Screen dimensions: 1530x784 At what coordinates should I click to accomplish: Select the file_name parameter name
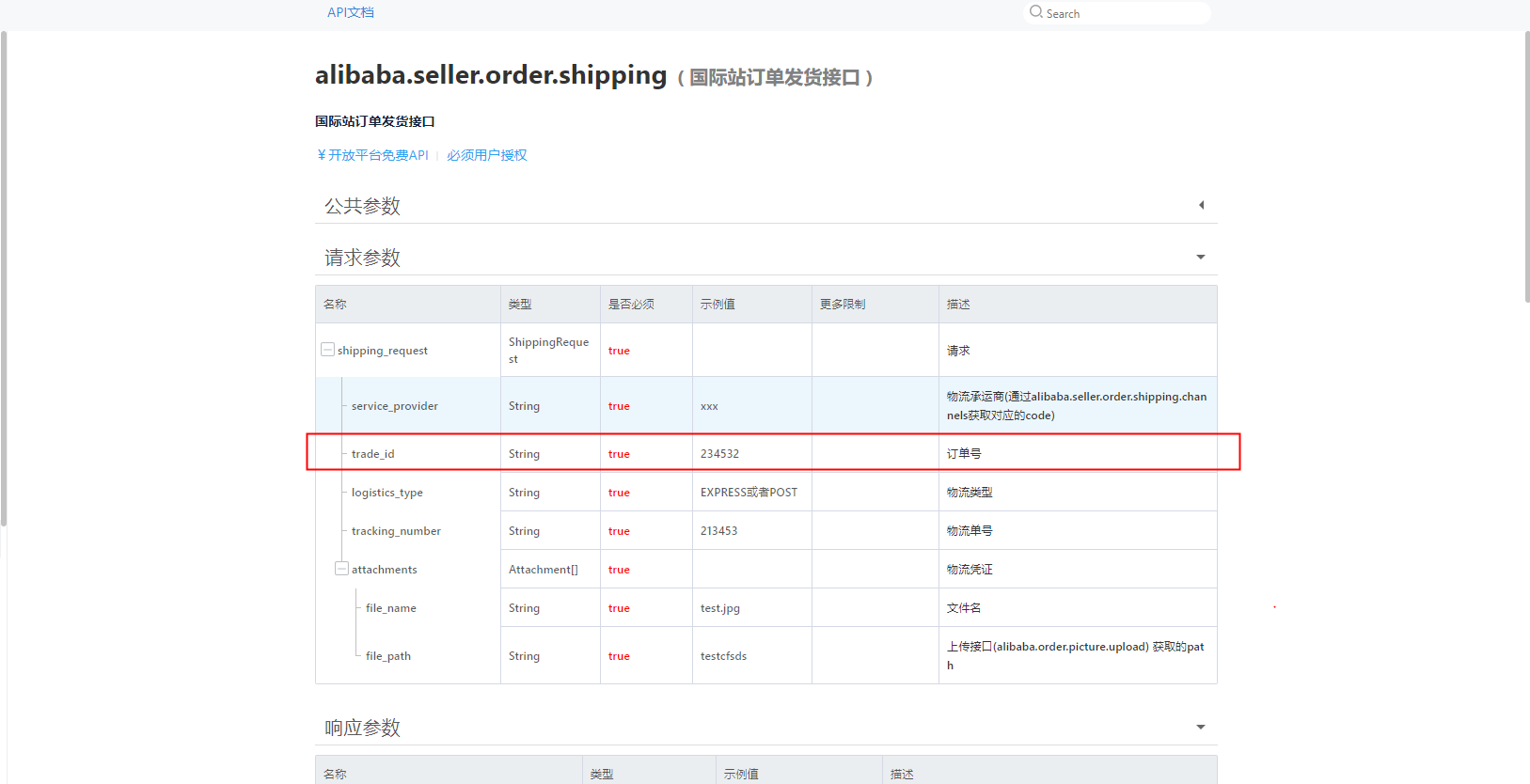pos(391,608)
